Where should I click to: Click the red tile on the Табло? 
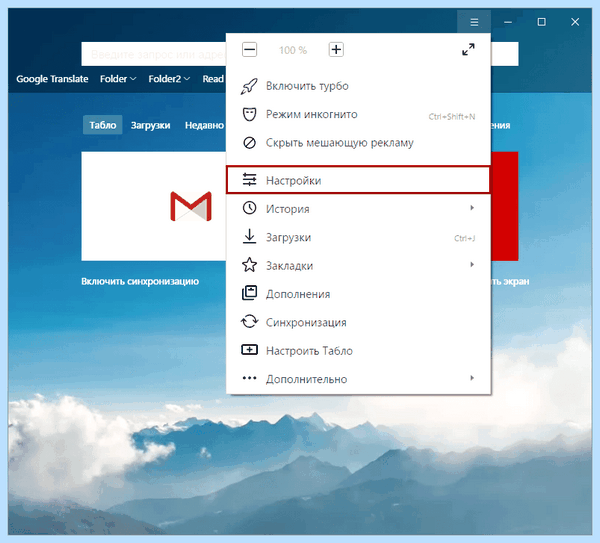[x=504, y=206]
